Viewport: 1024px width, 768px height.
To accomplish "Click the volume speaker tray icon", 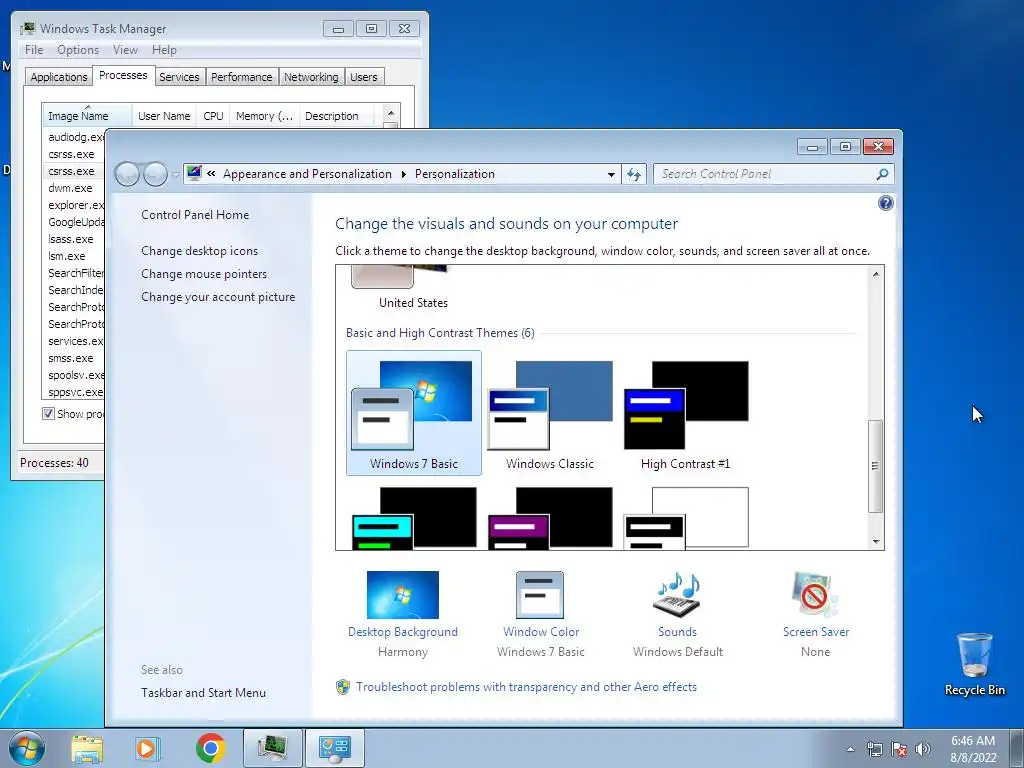I will click(x=922, y=749).
